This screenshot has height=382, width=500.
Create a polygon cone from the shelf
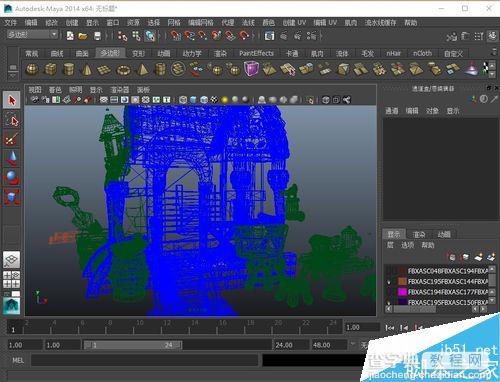click(x=87, y=70)
